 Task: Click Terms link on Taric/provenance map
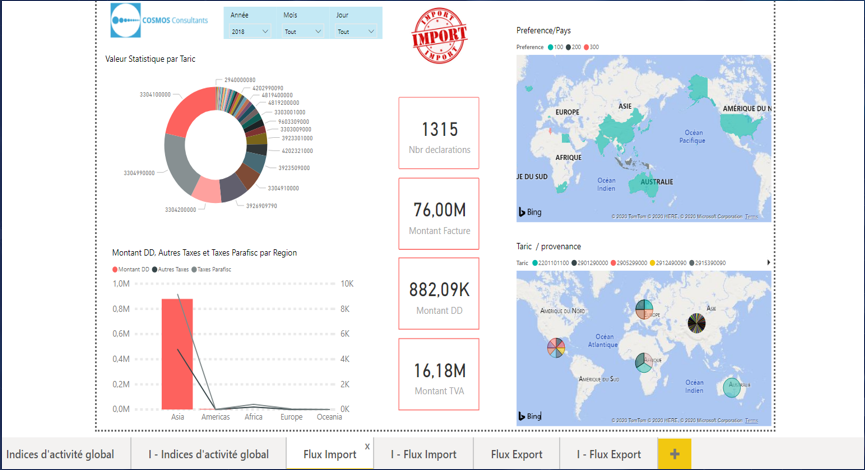point(751,420)
